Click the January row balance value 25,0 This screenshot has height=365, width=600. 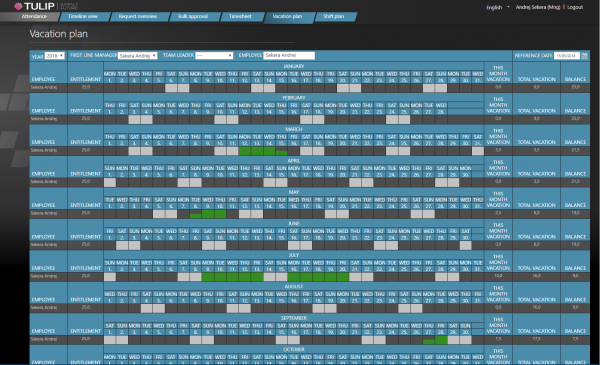(x=575, y=87)
